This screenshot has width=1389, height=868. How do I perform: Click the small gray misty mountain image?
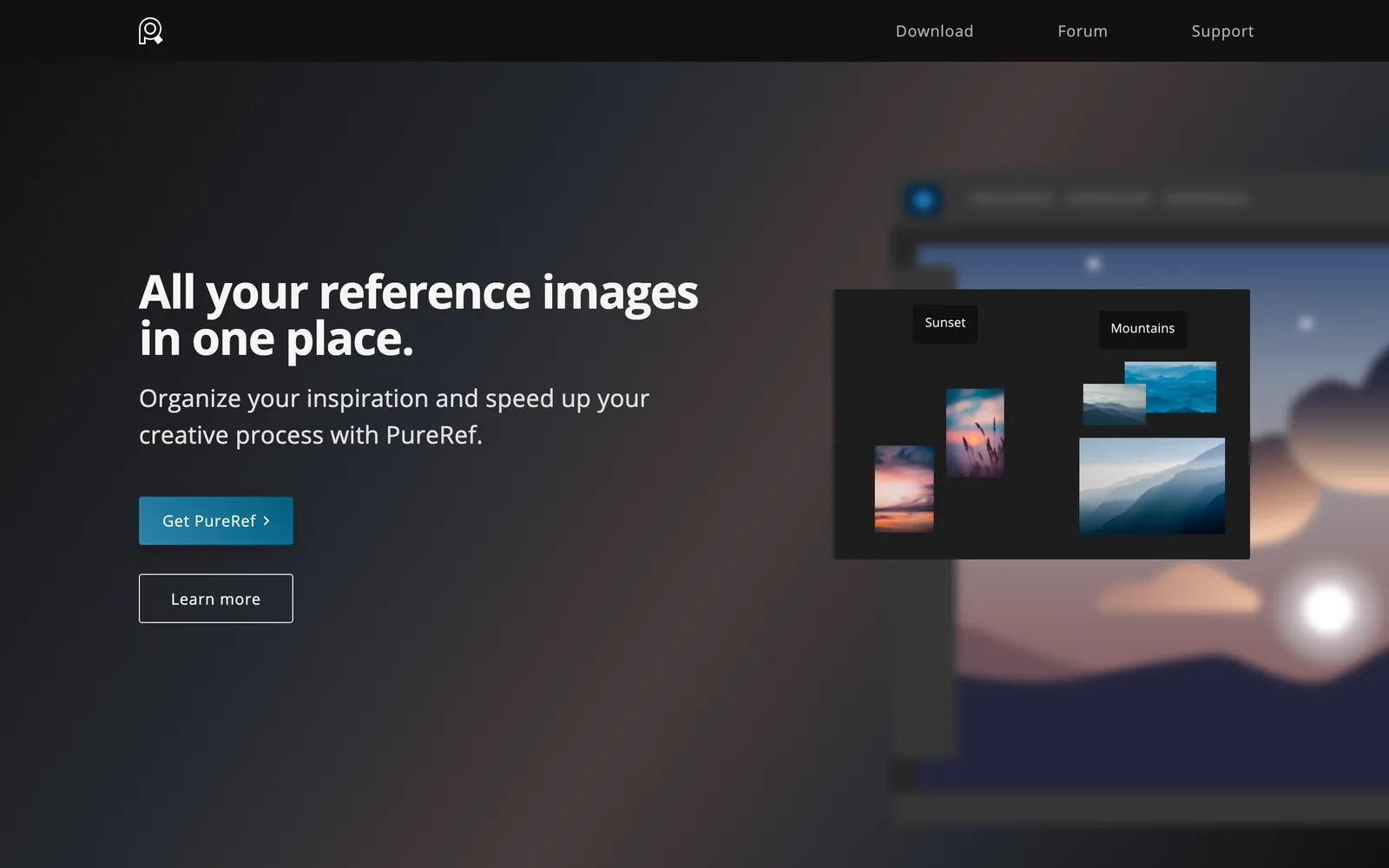1114,404
